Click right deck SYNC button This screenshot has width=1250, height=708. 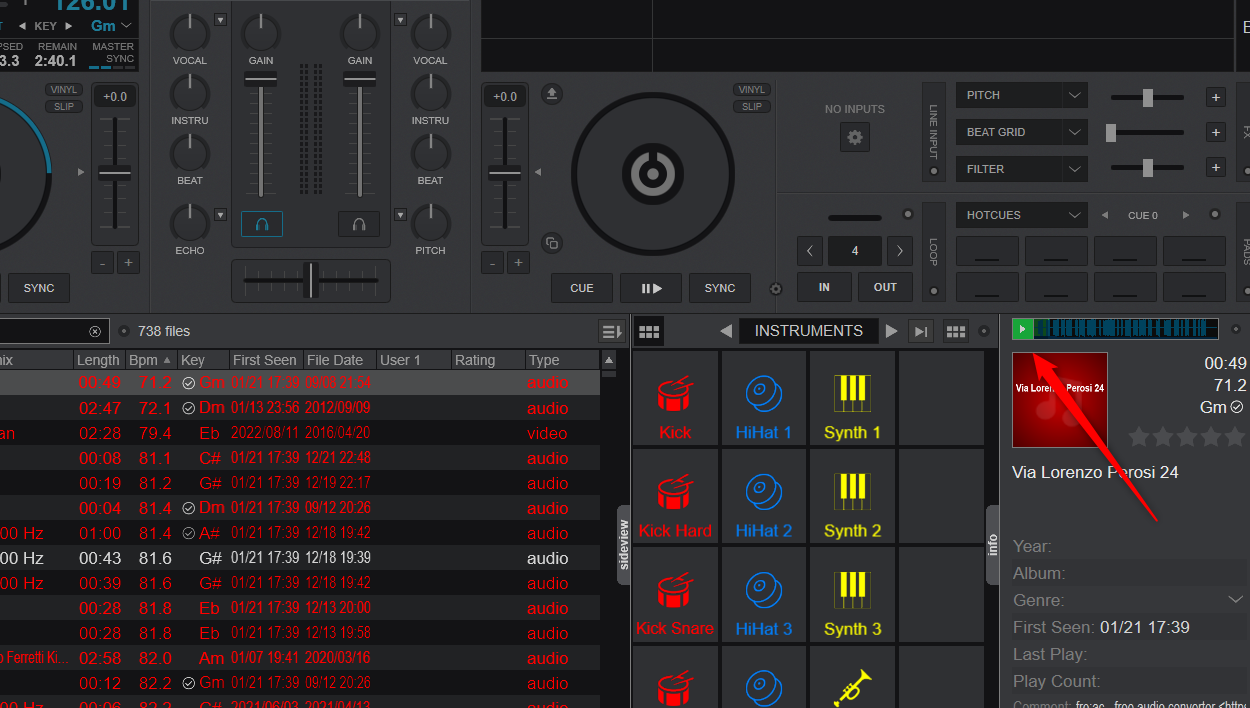[x=720, y=288]
